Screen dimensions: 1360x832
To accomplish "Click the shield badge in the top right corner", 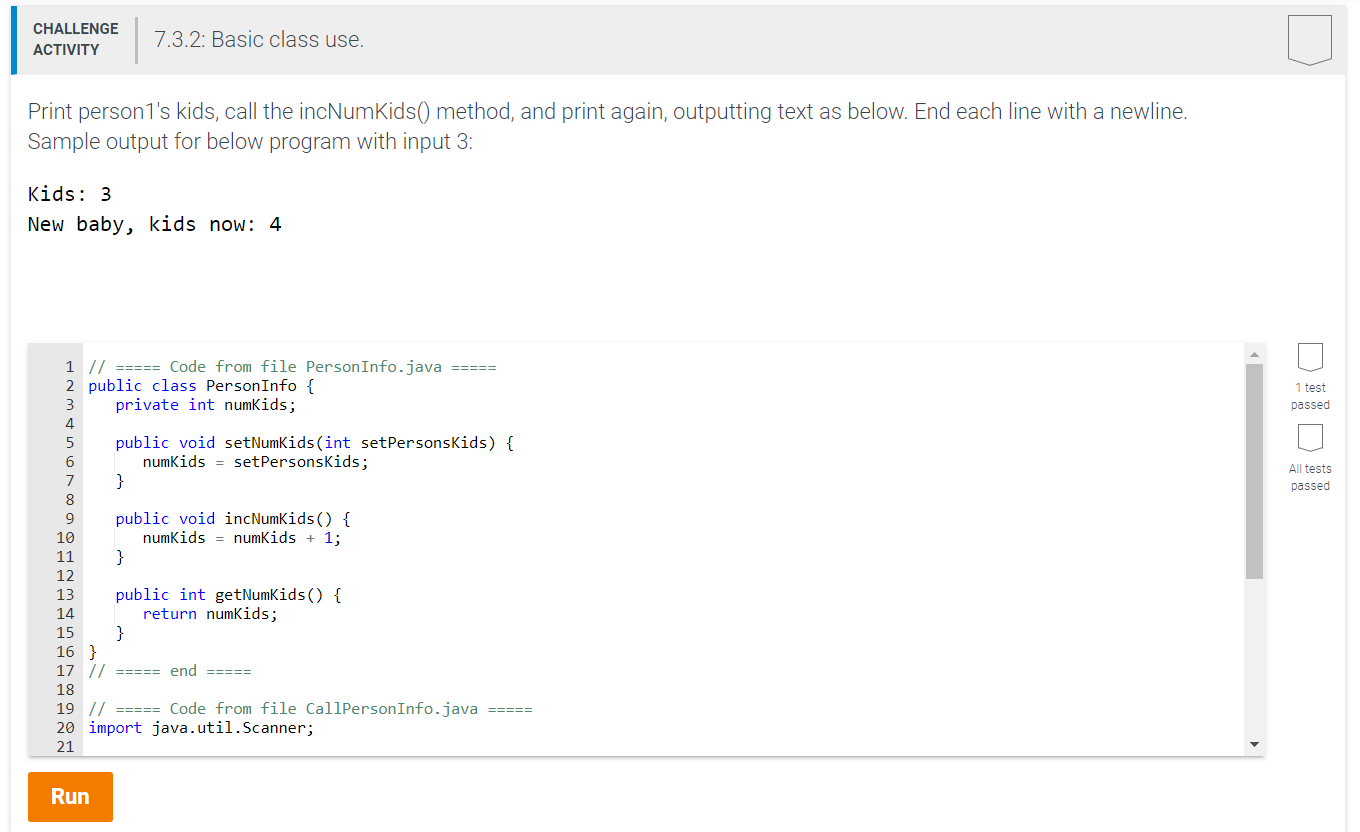I will (1309, 38).
